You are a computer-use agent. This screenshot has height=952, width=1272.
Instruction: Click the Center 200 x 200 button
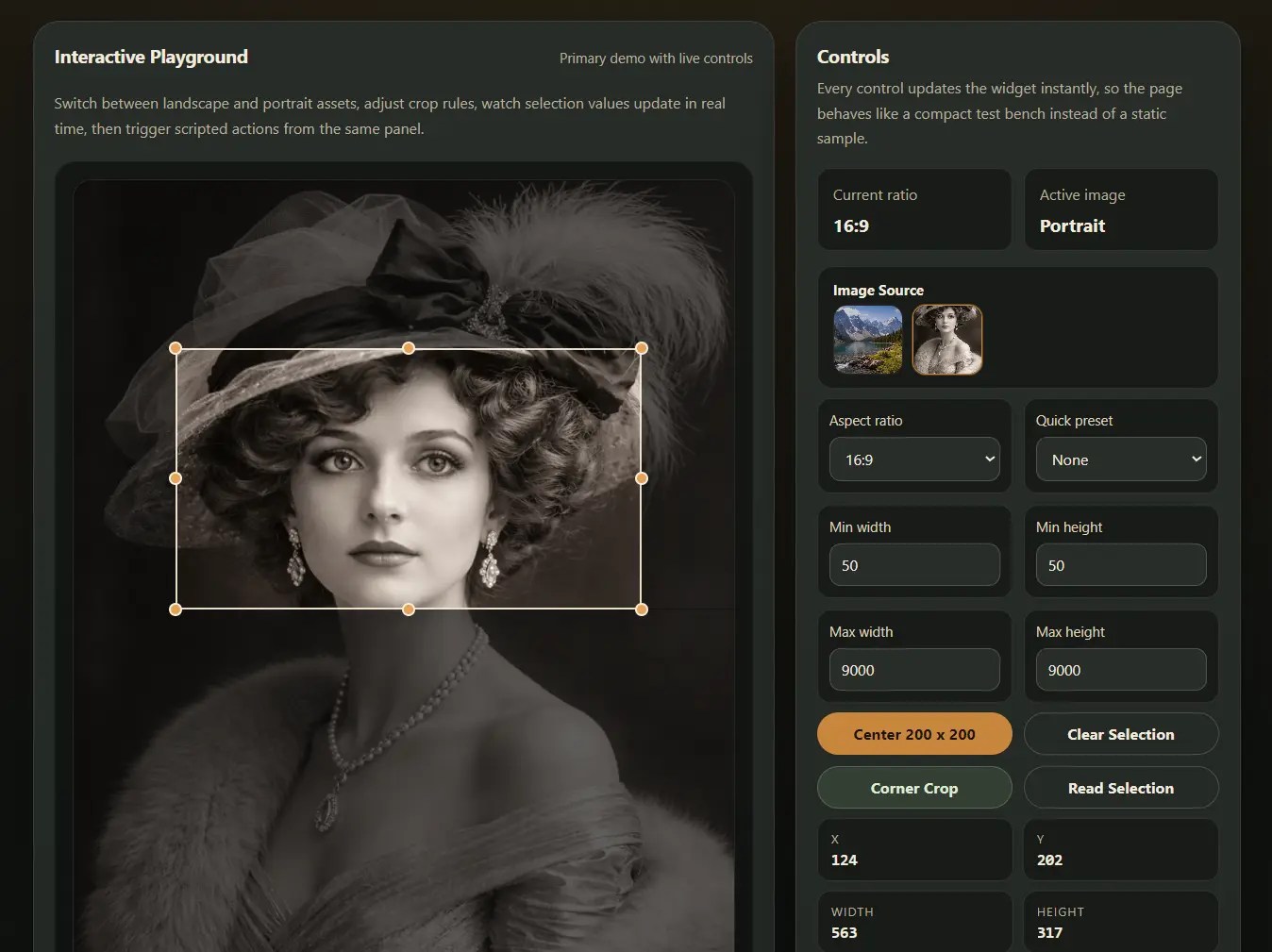913,733
